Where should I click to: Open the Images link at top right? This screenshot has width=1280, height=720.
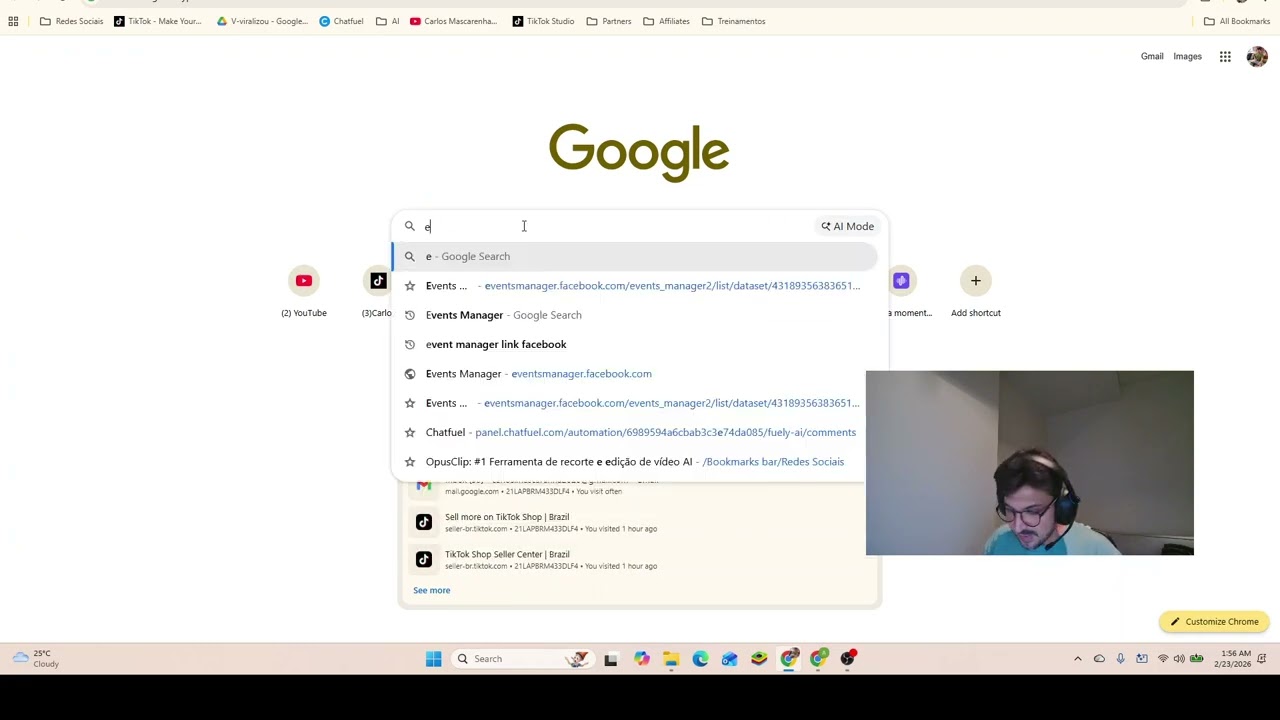click(1187, 56)
